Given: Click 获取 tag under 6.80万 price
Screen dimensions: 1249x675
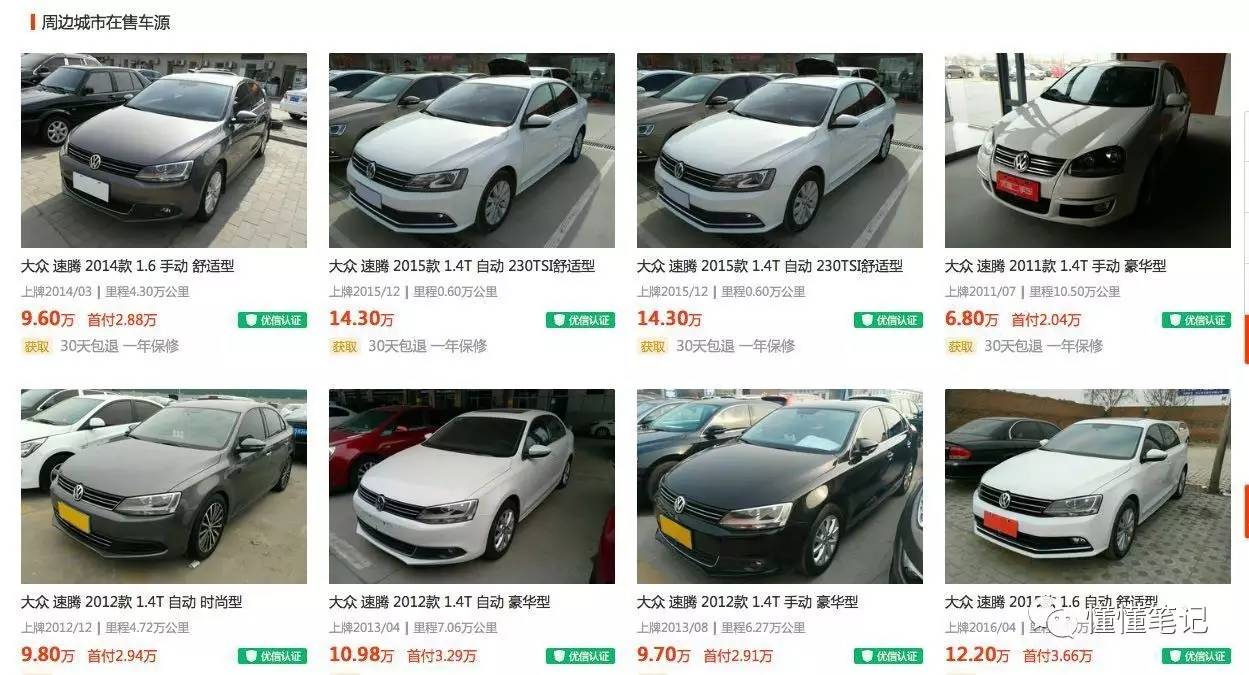Looking at the screenshot, I should 961,346.
